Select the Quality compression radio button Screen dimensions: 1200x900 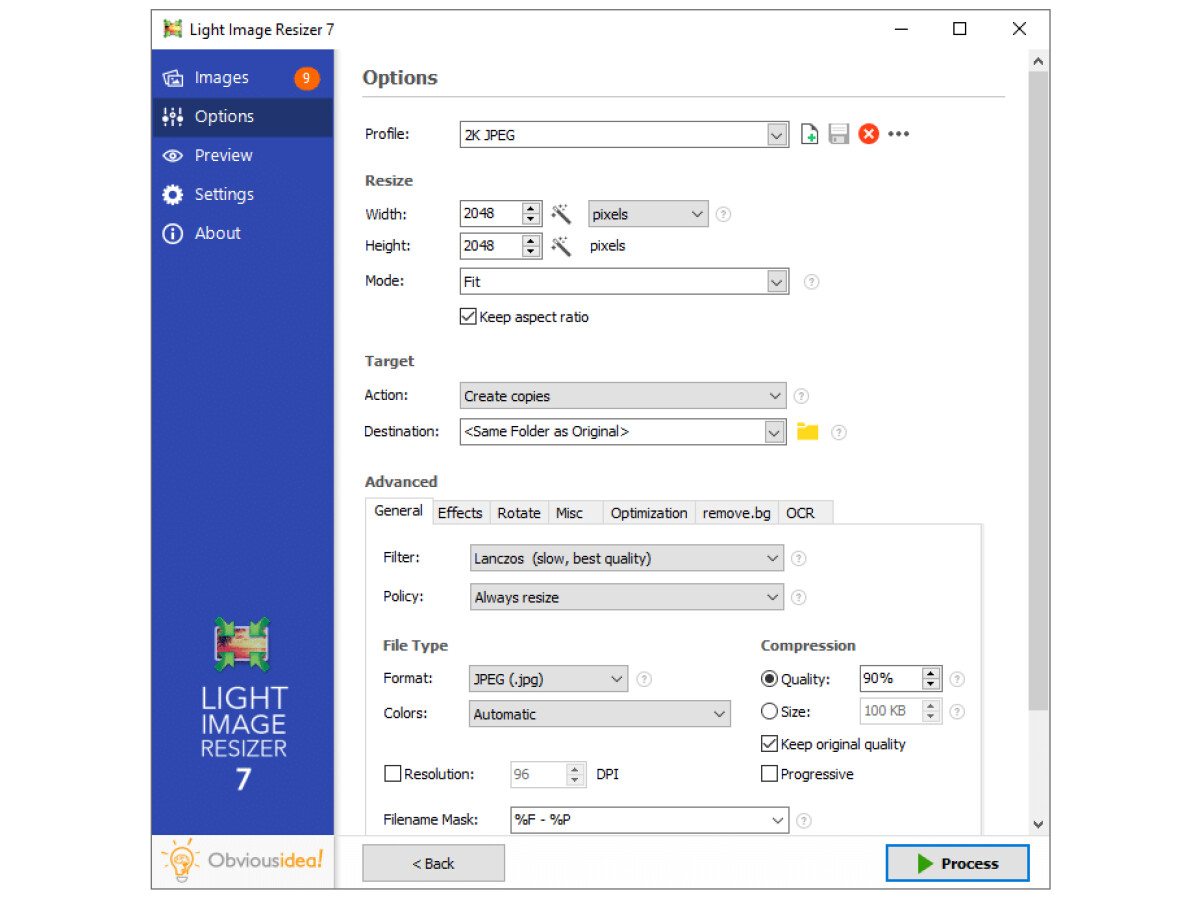point(769,679)
